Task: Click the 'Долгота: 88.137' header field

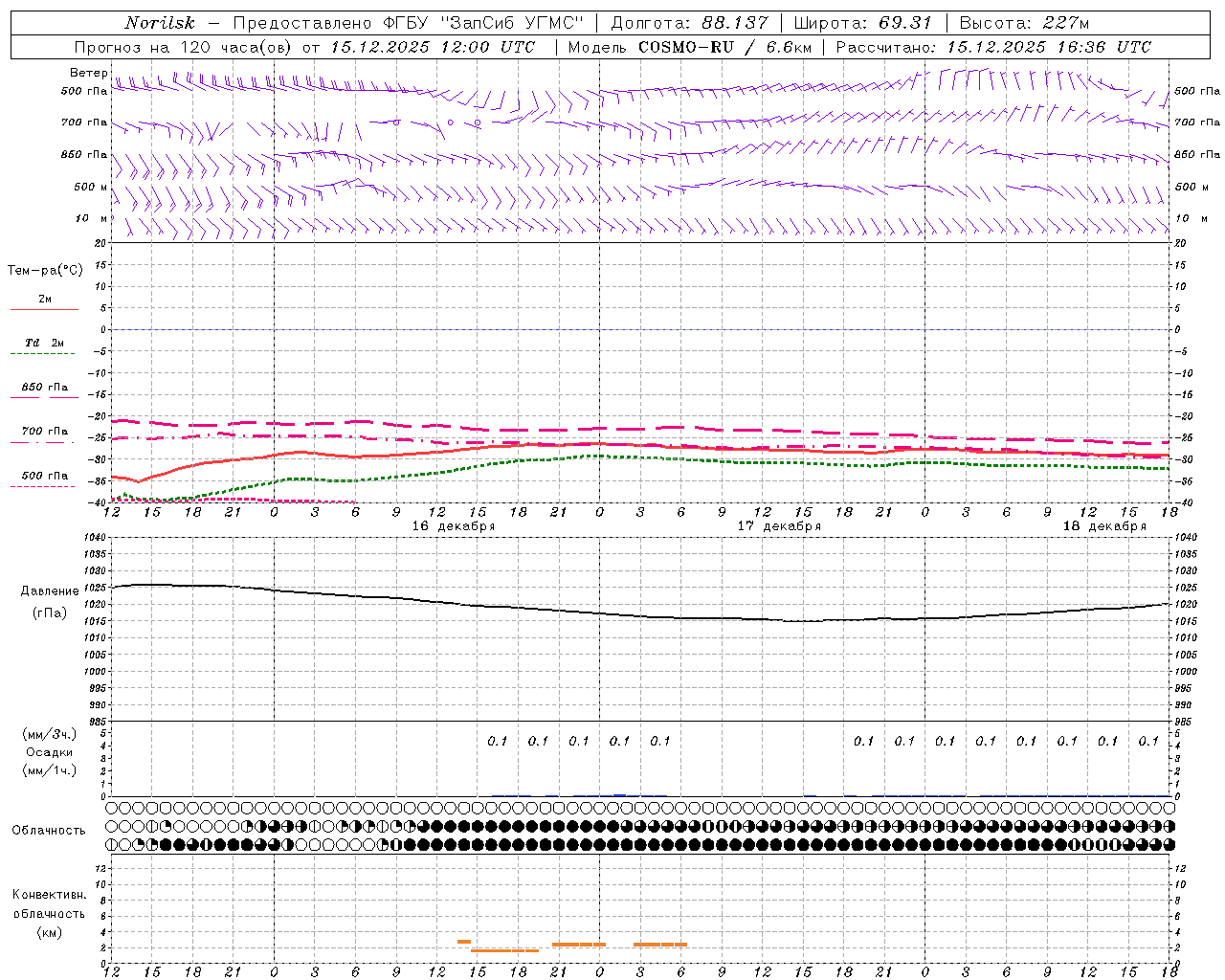Action: (689, 23)
